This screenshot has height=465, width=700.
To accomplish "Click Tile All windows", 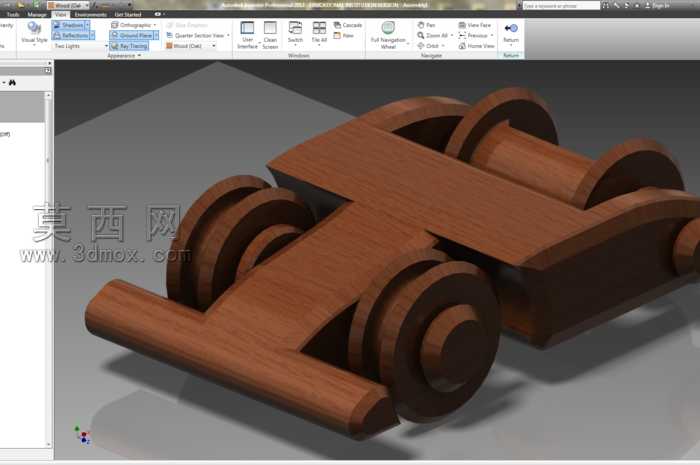I will coord(319,32).
